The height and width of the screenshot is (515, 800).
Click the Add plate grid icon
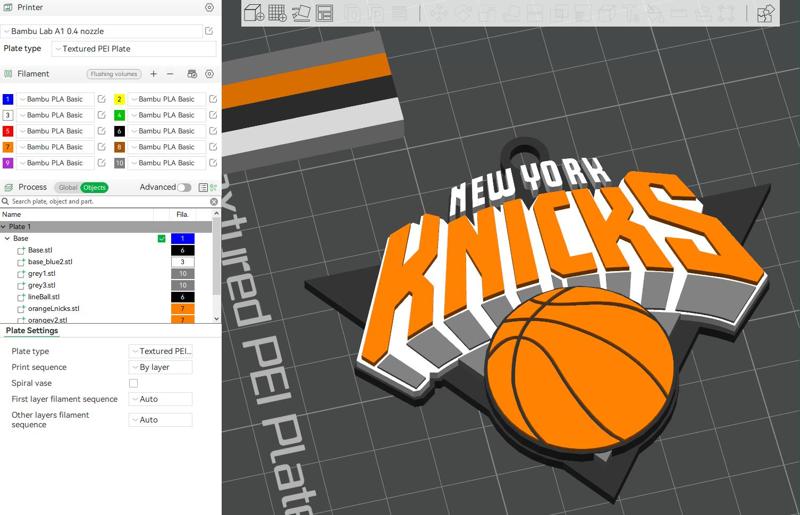click(277, 13)
